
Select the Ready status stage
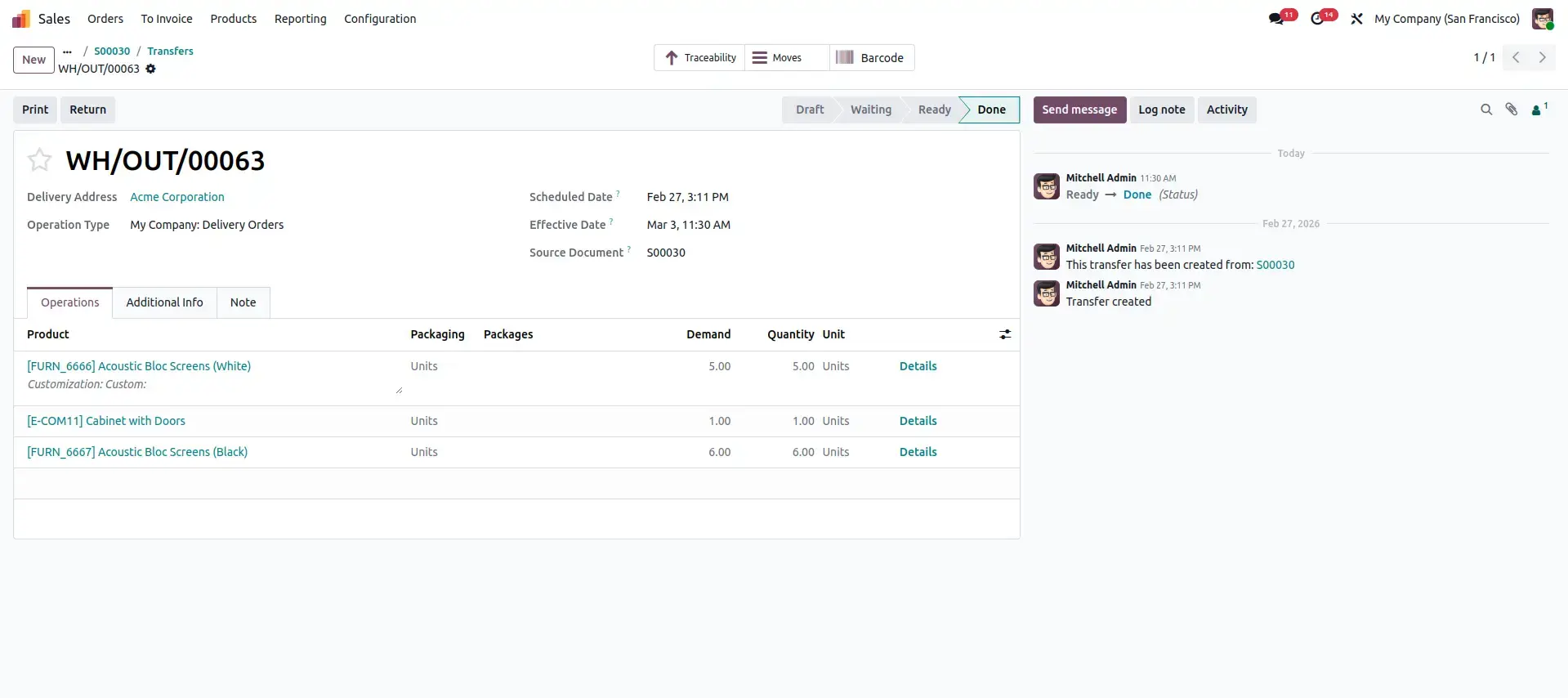tap(934, 110)
